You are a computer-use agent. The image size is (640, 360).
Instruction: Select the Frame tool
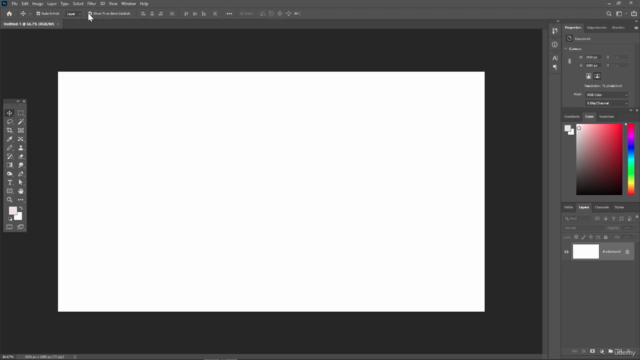click(21, 131)
